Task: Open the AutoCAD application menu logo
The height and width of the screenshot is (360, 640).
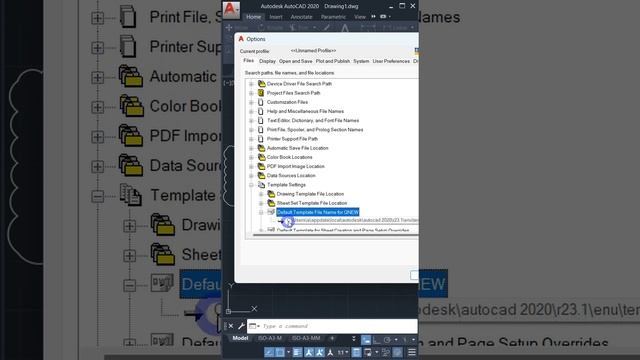Action: (231, 9)
